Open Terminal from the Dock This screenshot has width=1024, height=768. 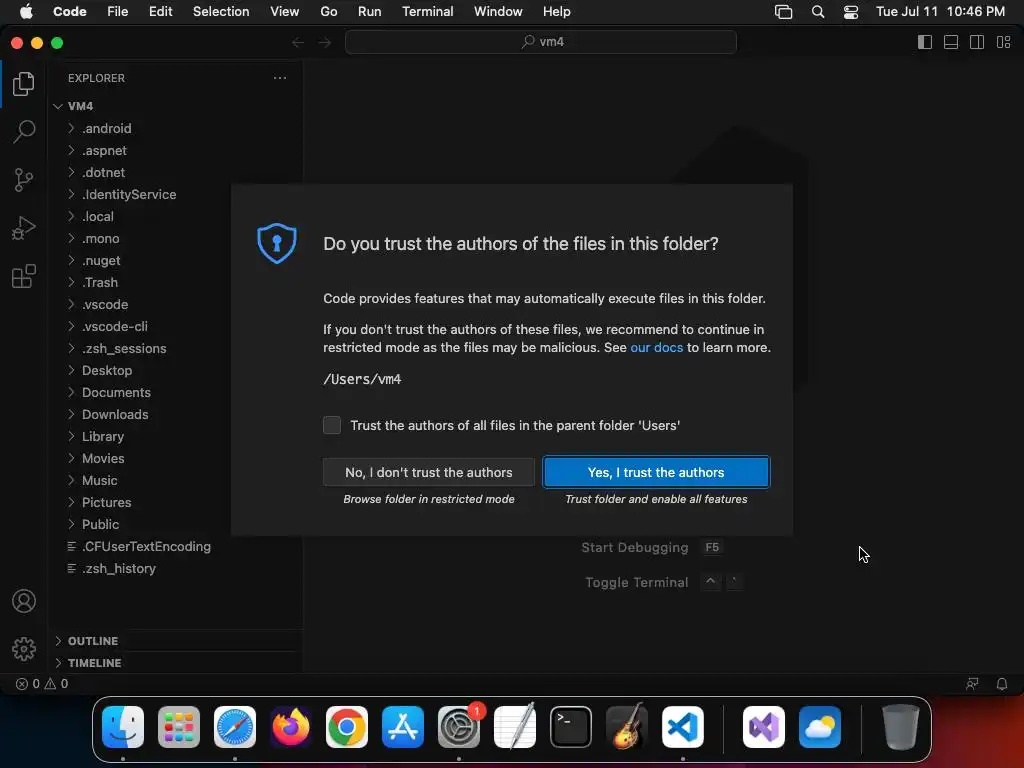point(571,727)
